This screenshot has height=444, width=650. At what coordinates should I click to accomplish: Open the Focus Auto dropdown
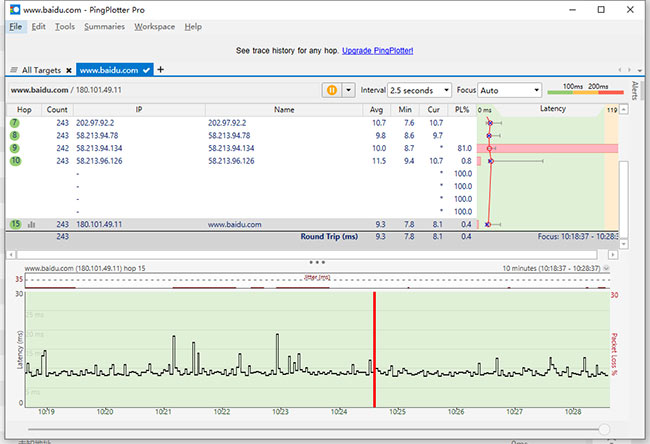(509, 90)
